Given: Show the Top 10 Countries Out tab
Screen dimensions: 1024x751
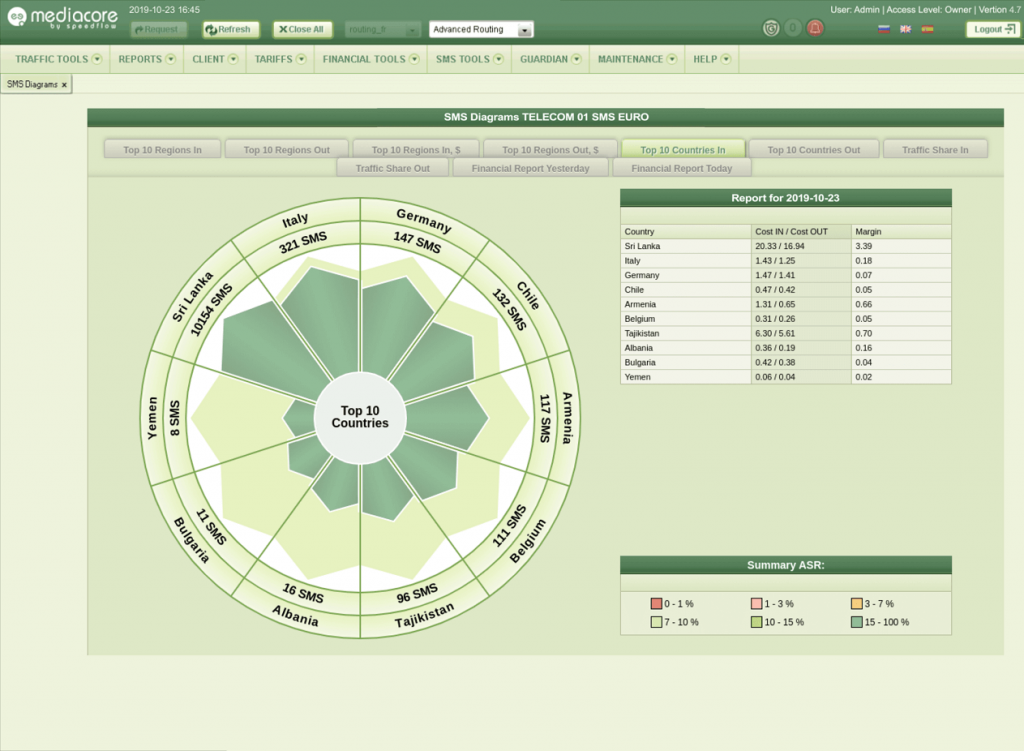Looking at the screenshot, I should coord(814,150).
